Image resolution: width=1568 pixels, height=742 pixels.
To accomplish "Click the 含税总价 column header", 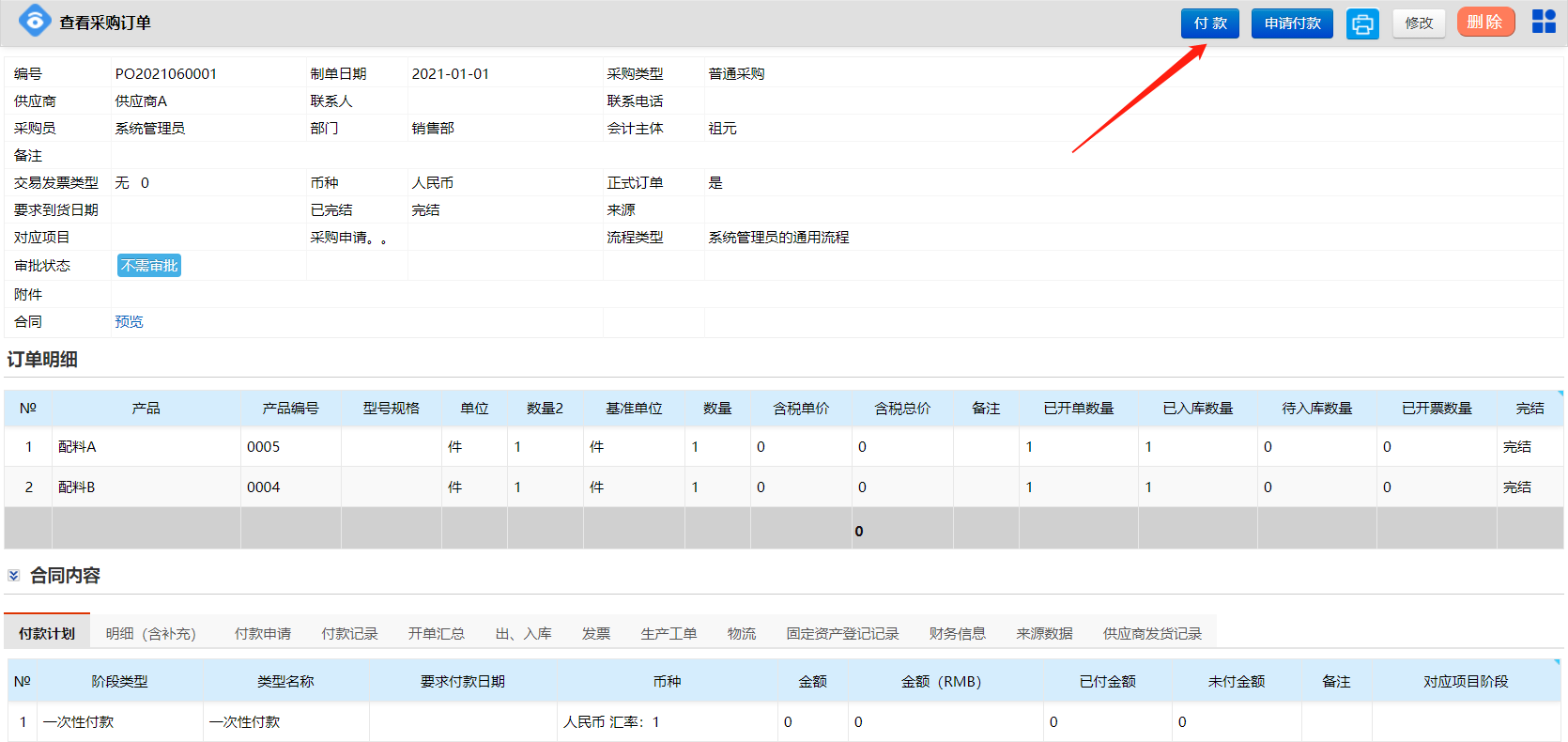I will pos(902,409).
